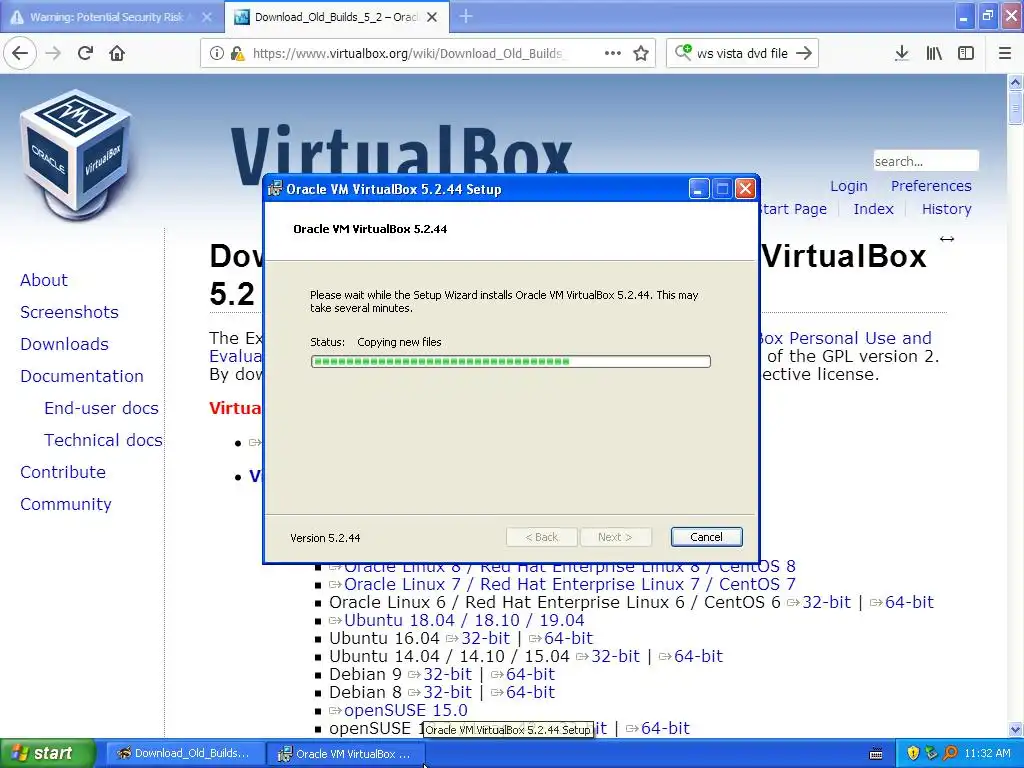The width and height of the screenshot is (1024, 768).
Task: Download Oracle Linux 6 32-bit build
Action: (826, 602)
